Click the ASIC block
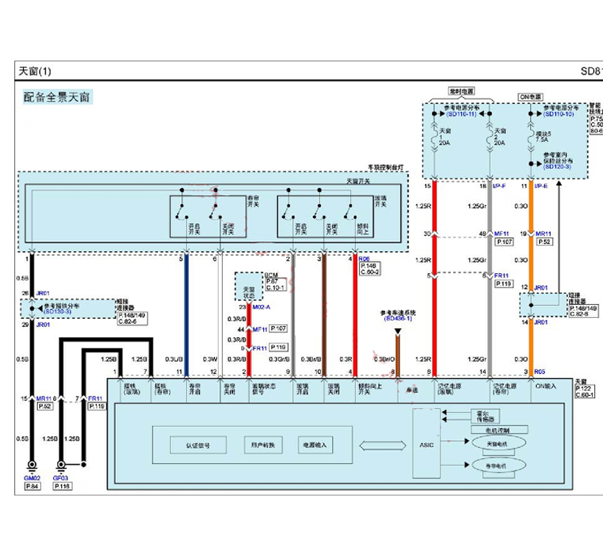The width and height of the screenshot is (603, 544). pyautogui.click(x=426, y=443)
